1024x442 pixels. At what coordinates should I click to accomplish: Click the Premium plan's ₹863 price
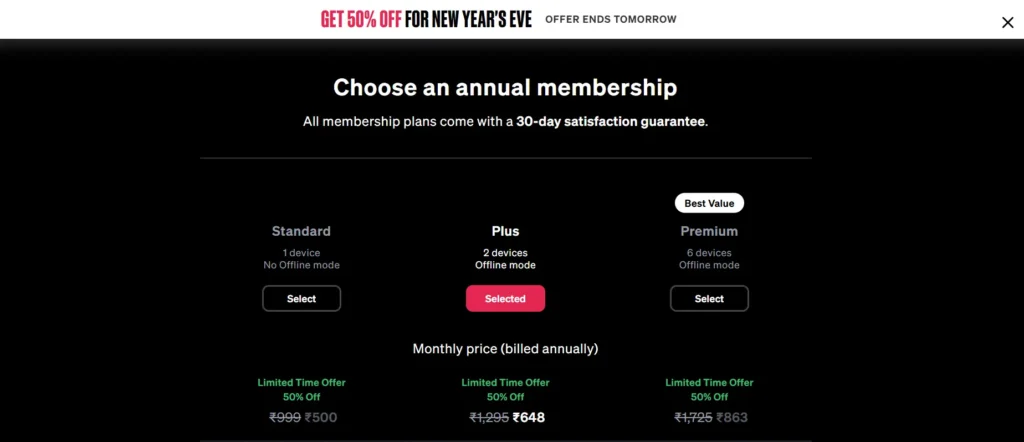(730, 418)
